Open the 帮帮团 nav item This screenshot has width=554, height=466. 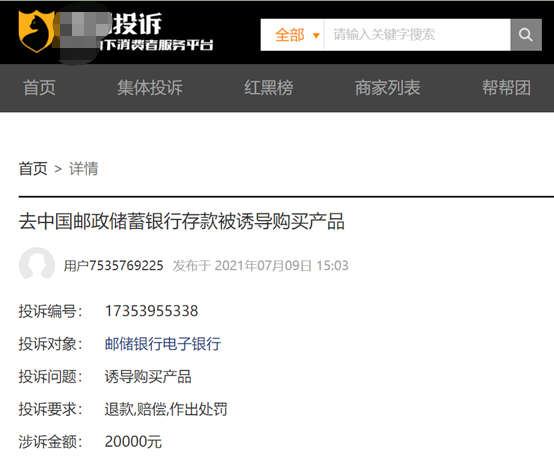pos(506,88)
